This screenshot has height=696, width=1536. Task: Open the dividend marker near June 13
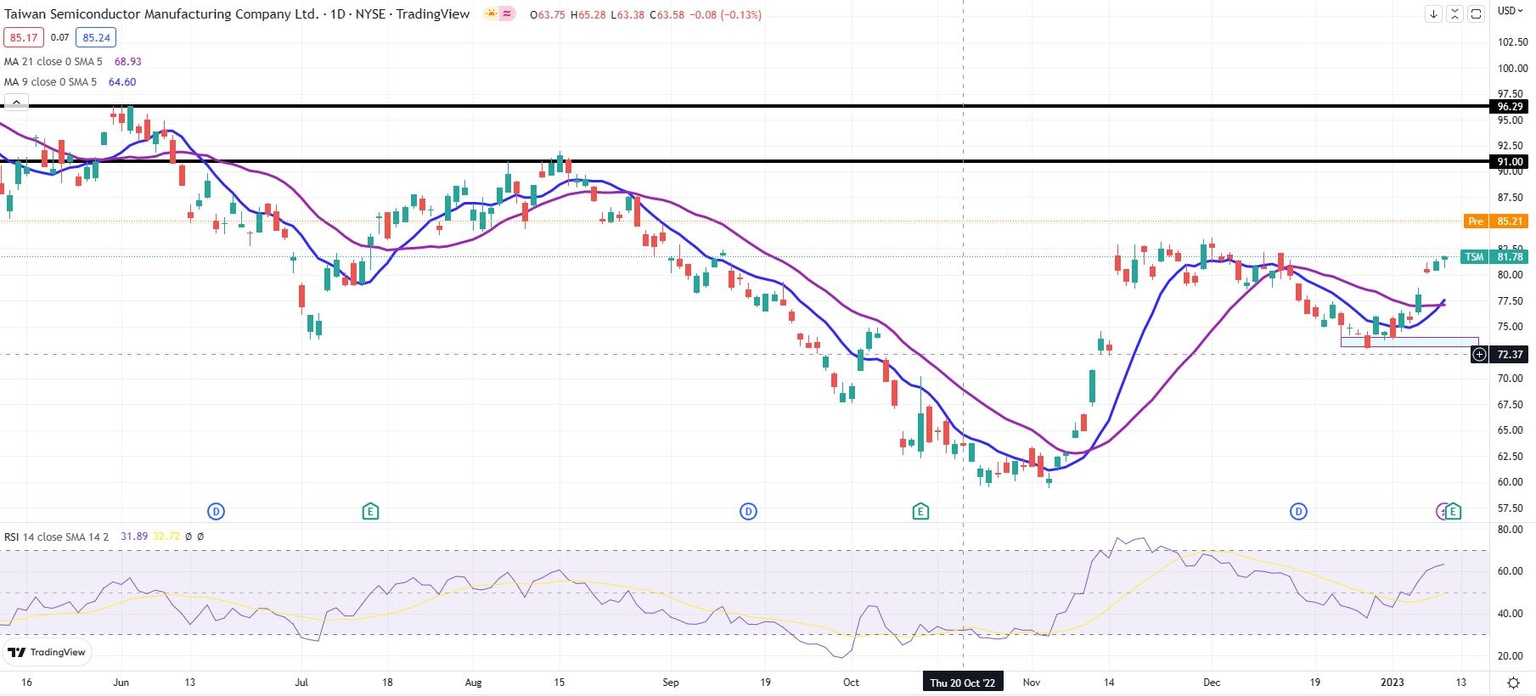(x=215, y=511)
